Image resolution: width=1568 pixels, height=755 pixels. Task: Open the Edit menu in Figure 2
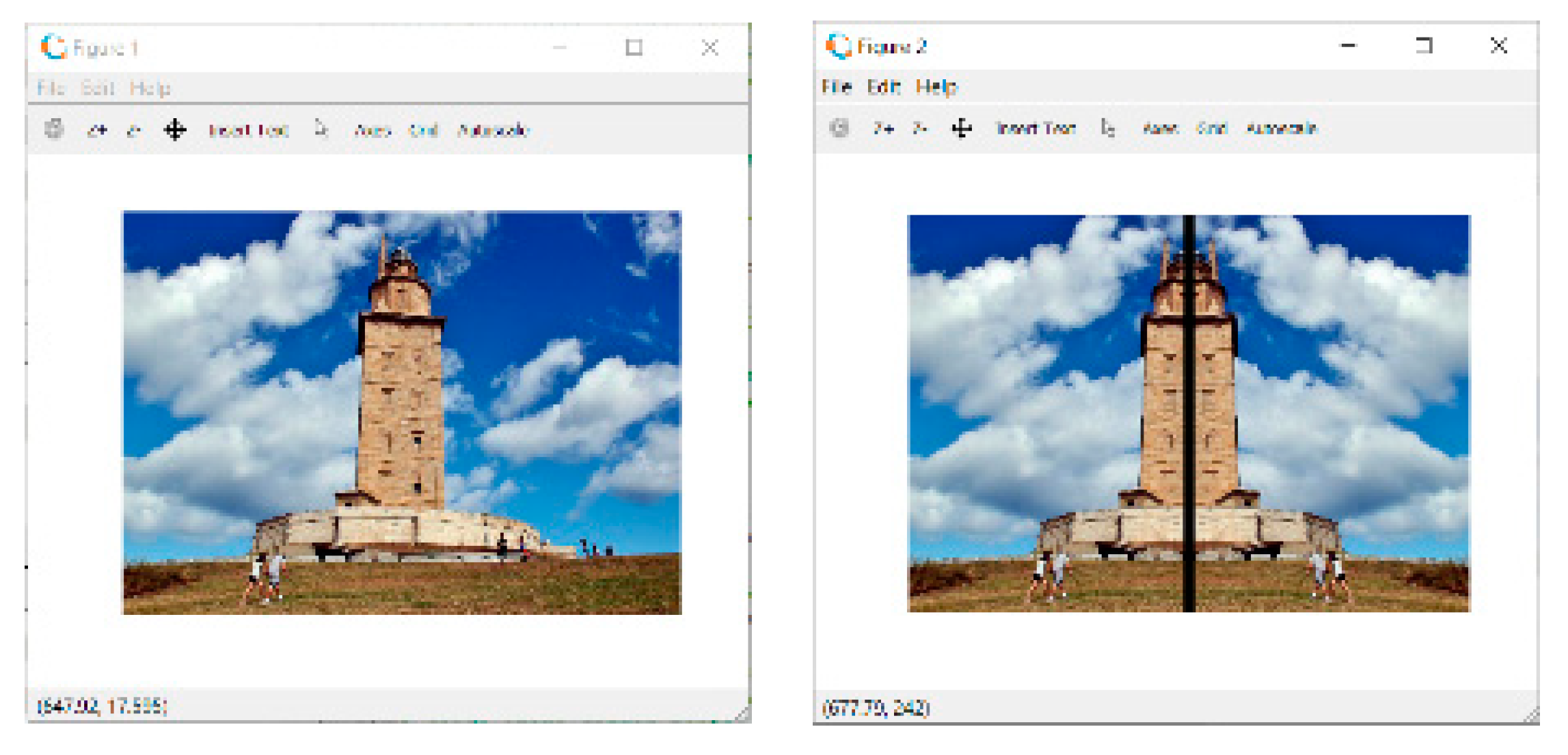[884, 87]
